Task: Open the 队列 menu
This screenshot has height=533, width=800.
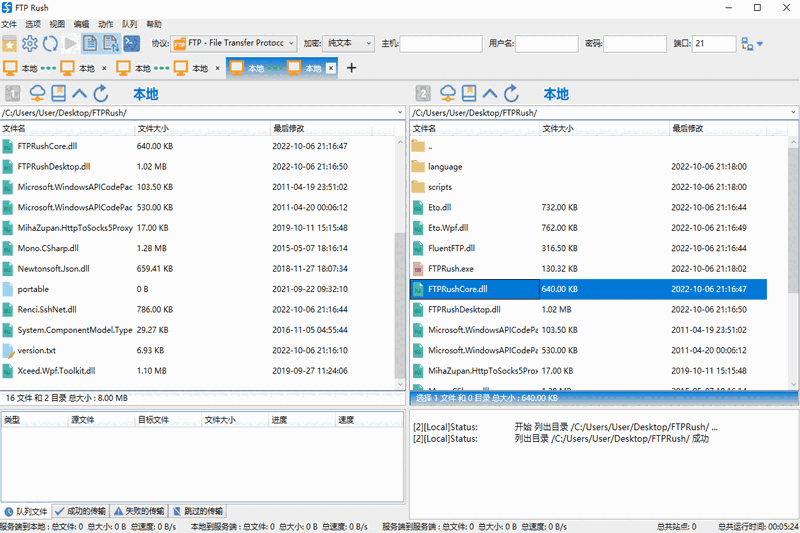Action: 130,23
